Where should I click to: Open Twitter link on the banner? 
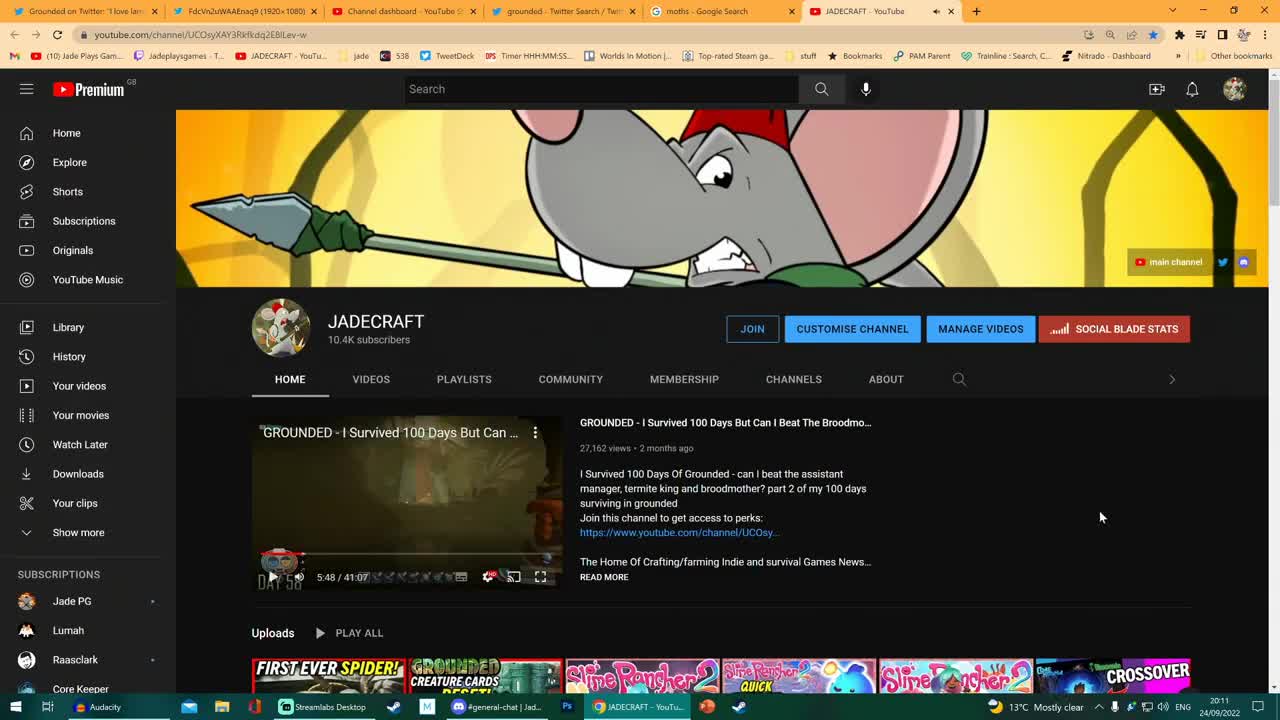[x=1222, y=262]
